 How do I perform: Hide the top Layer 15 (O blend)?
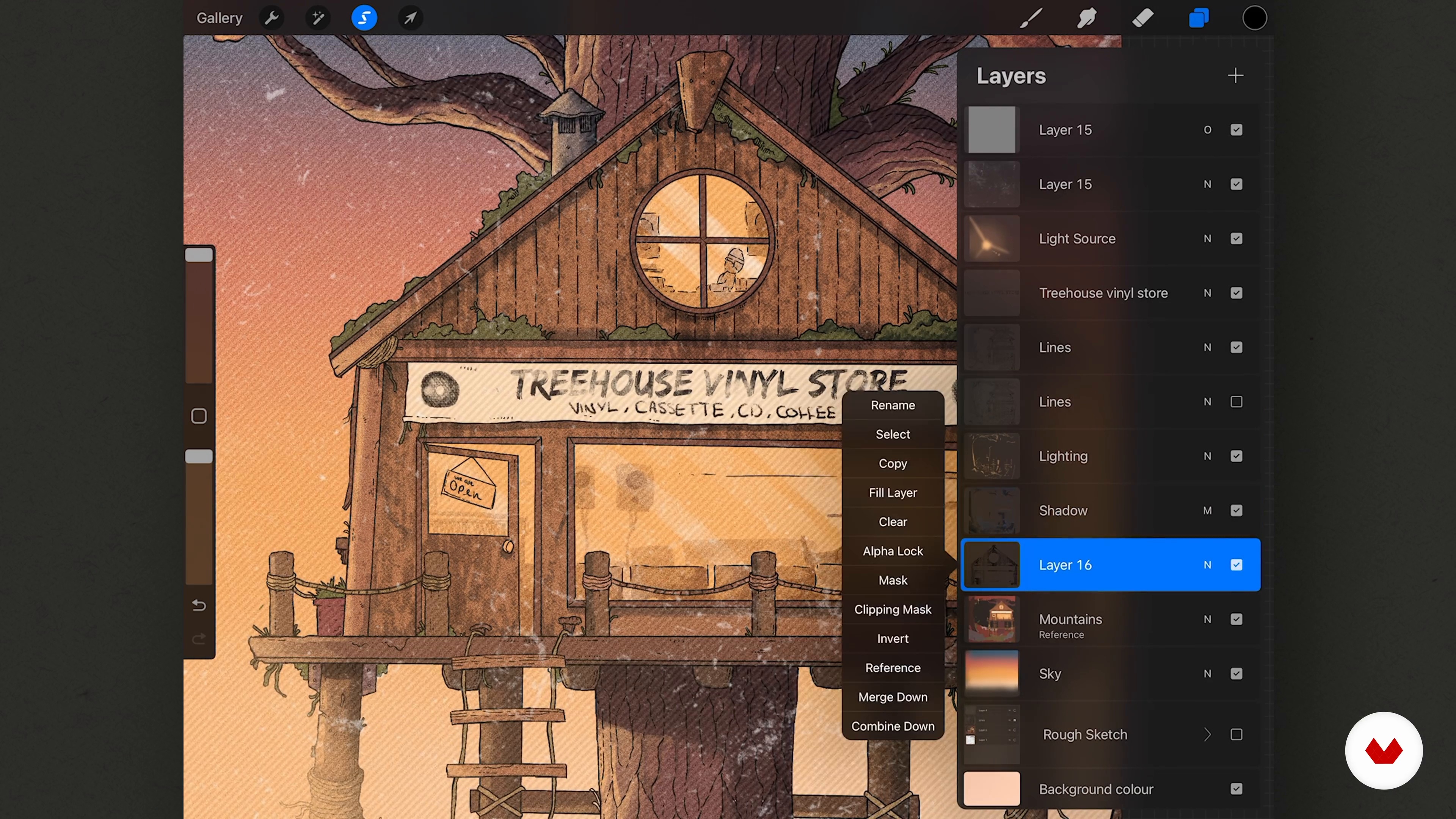pyautogui.click(x=1236, y=130)
